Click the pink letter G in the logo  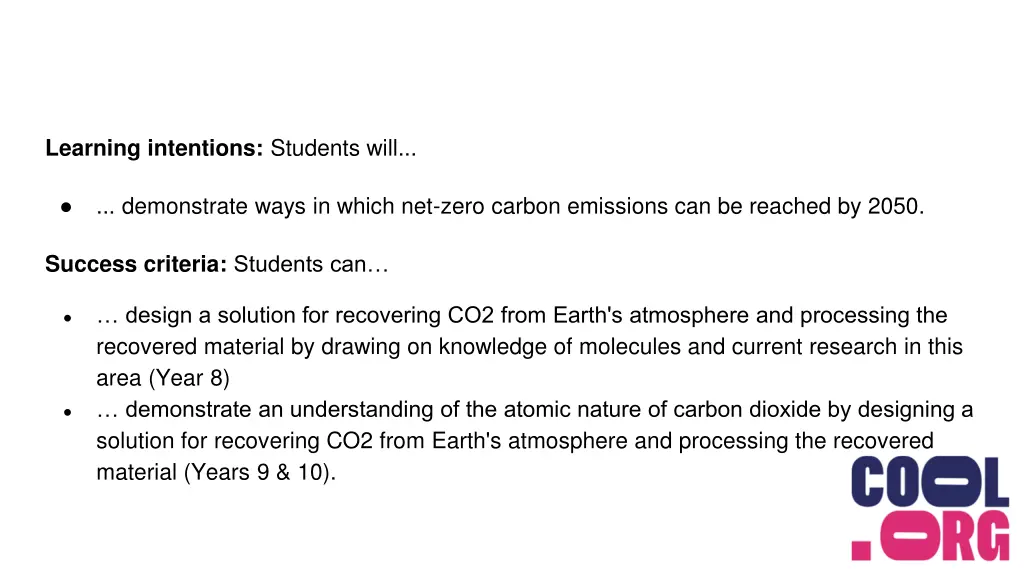991,536
